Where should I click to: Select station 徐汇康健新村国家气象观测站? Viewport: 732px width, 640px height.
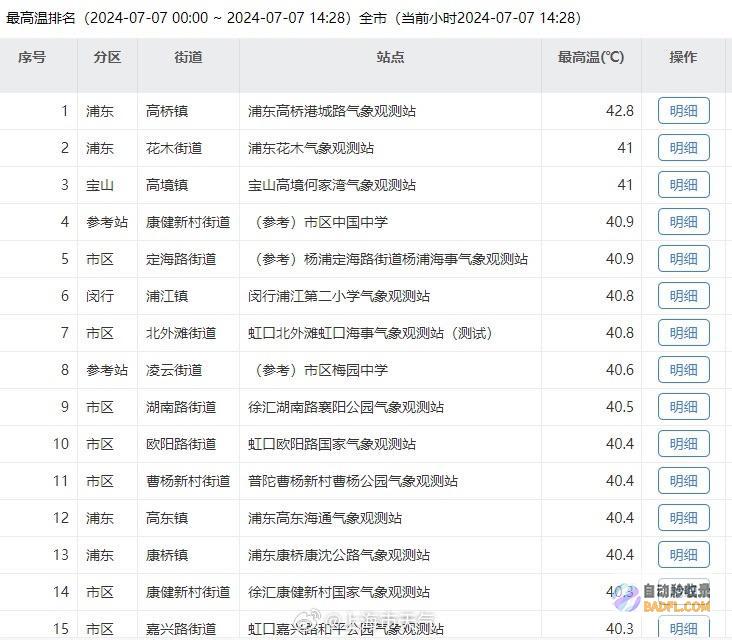[x=339, y=592]
